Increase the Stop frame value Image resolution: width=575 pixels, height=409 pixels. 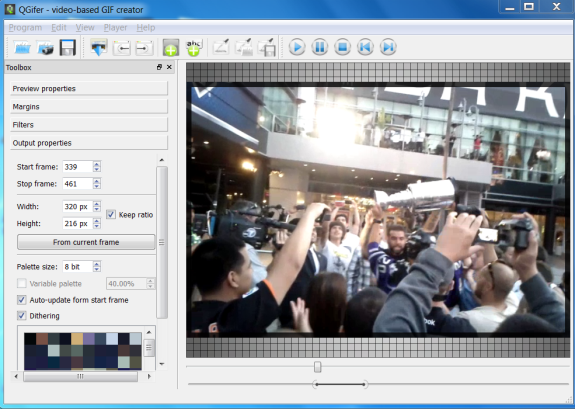tap(96, 181)
